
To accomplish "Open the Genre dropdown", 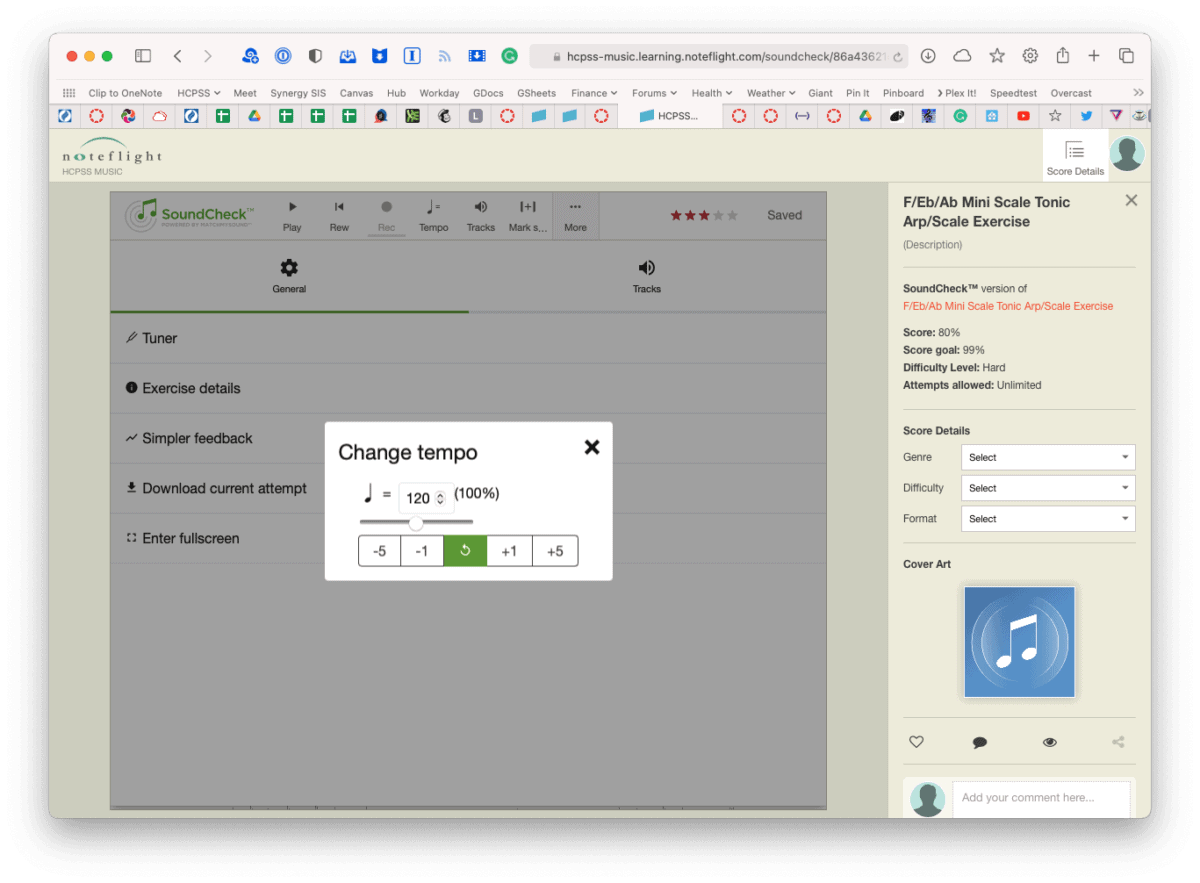I will coord(1048,457).
